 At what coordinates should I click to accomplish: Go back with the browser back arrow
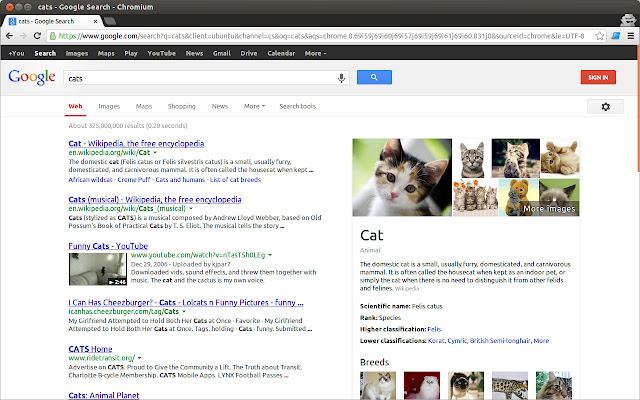coord(9,36)
